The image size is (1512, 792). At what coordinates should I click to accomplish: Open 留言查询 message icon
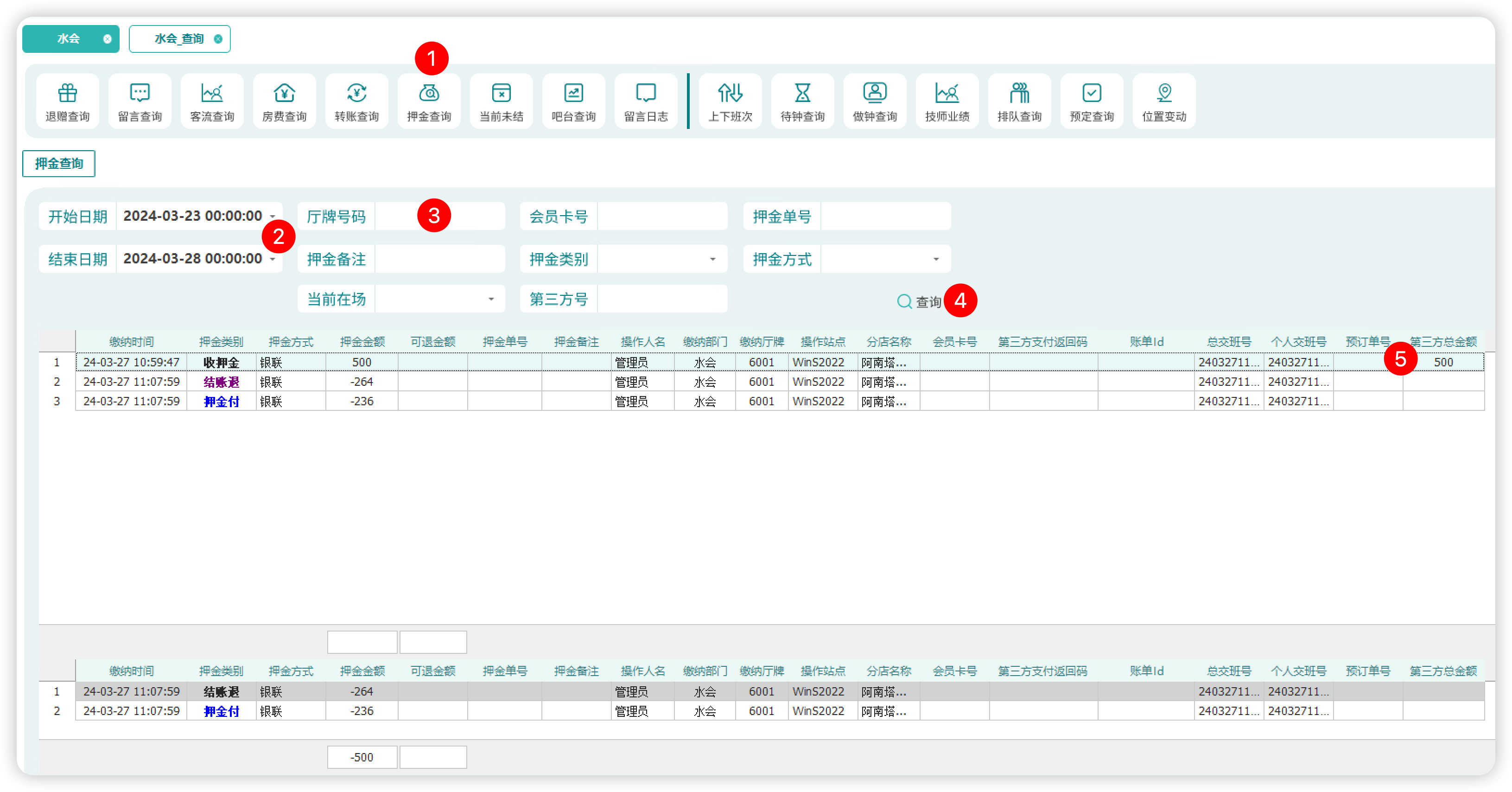coord(140,93)
